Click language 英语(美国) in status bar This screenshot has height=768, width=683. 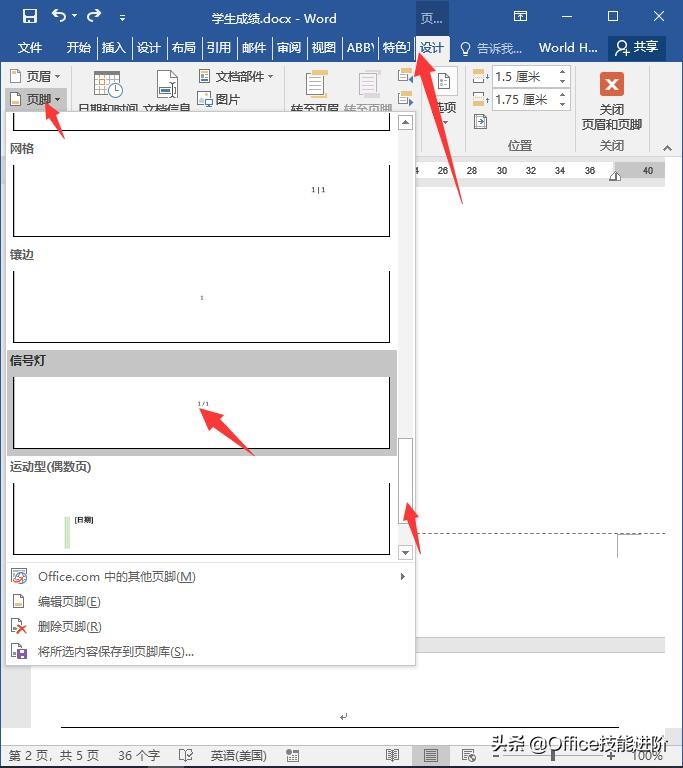pyautogui.click(x=239, y=755)
